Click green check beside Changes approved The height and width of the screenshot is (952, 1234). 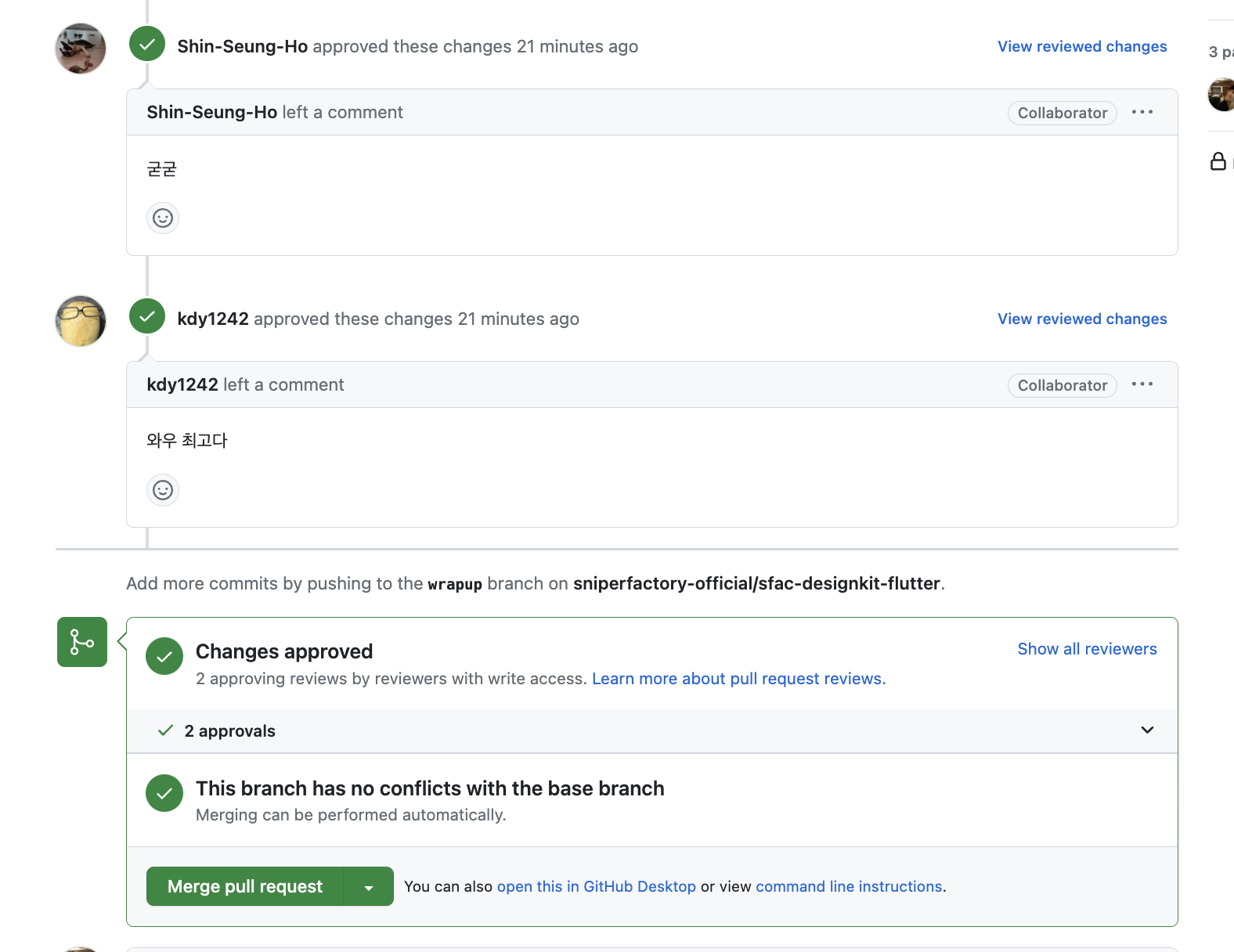tap(164, 657)
